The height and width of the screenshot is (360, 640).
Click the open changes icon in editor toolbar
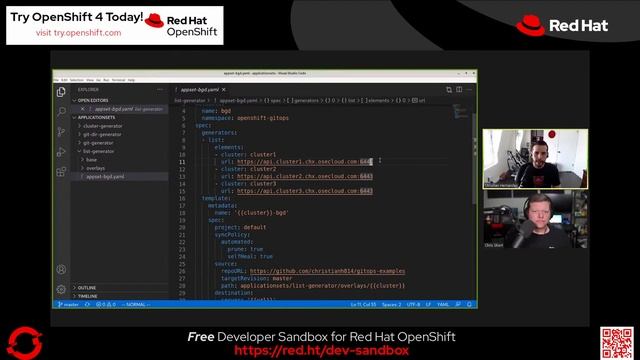click(x=449, y=90)
